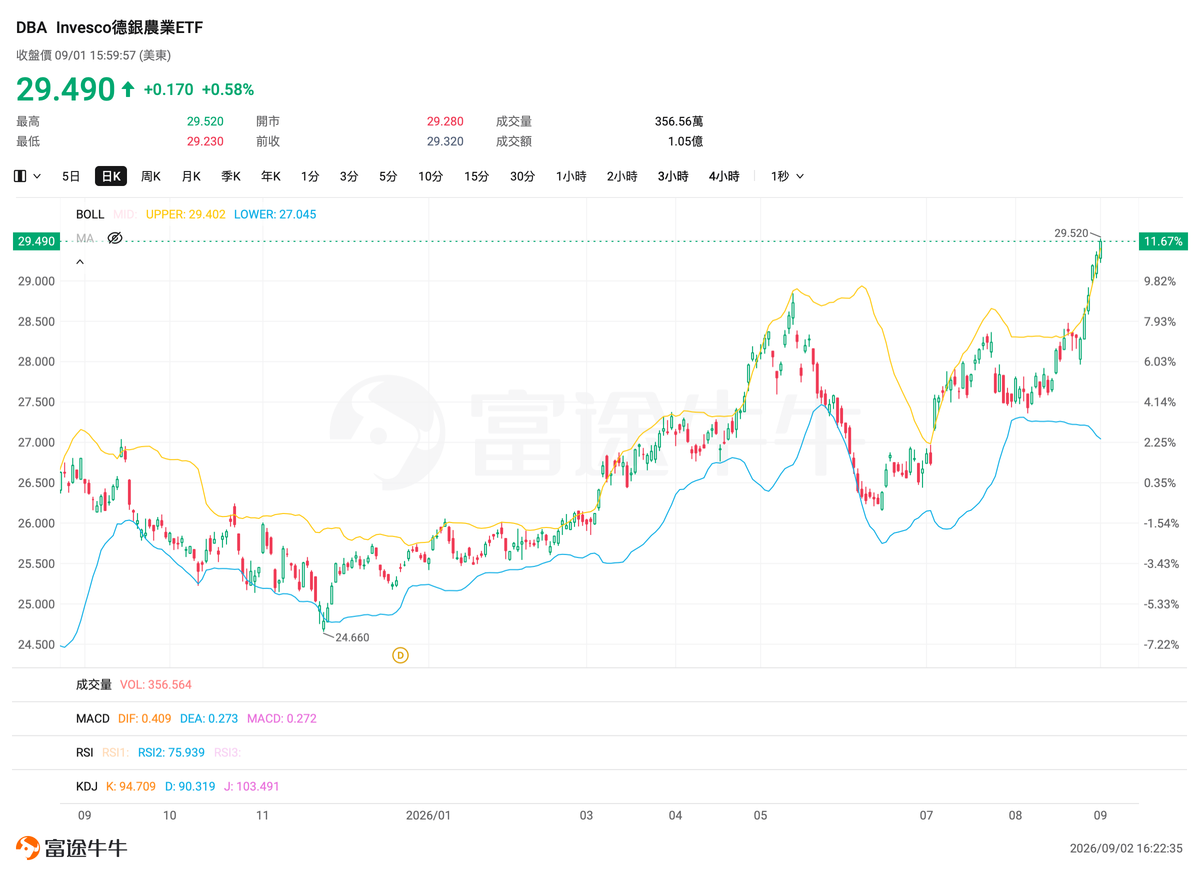
Task: Select the 年K timeframe tab
Action: point(271,176)
